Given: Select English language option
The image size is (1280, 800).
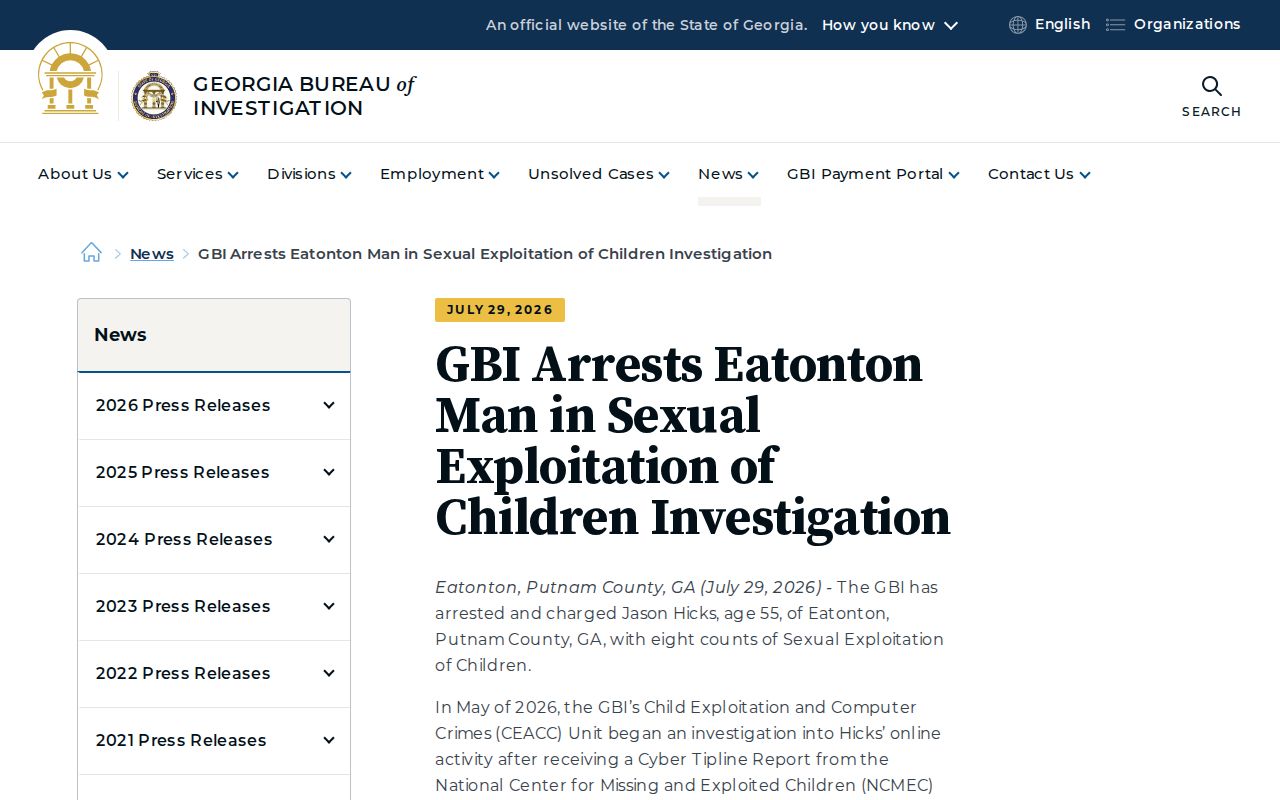Looking at the screenshot, I should (x=1062, y=24).
